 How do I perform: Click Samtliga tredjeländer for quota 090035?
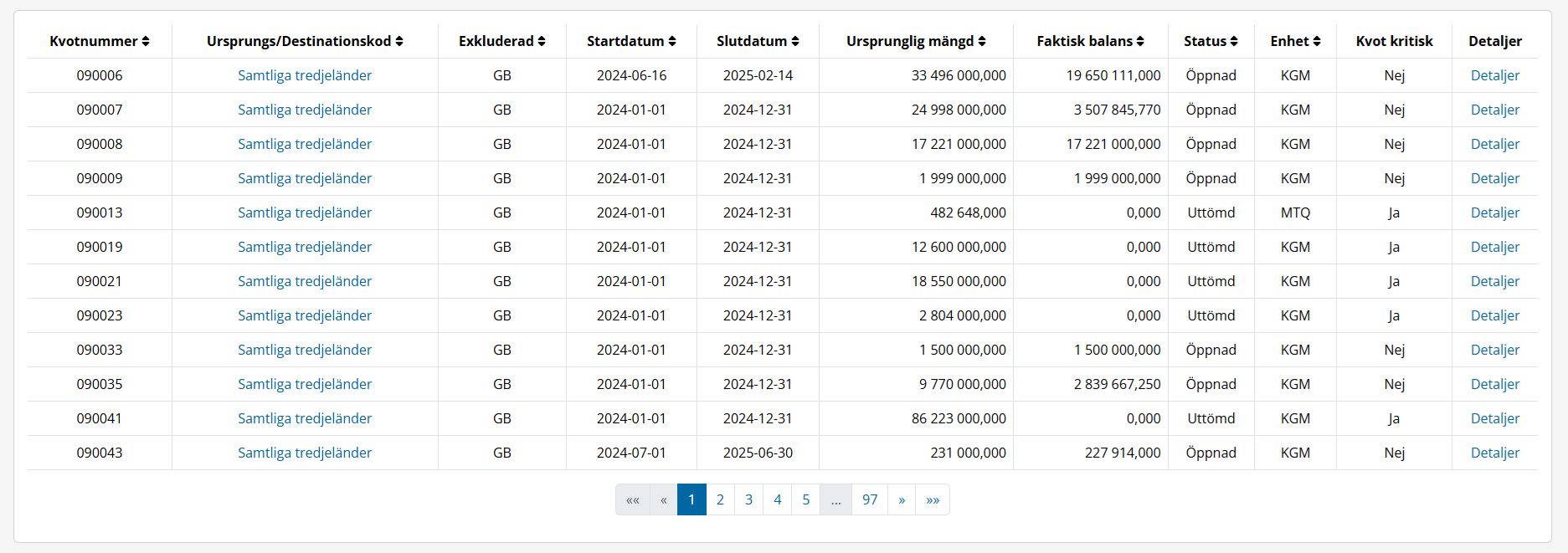coord(305,384)
